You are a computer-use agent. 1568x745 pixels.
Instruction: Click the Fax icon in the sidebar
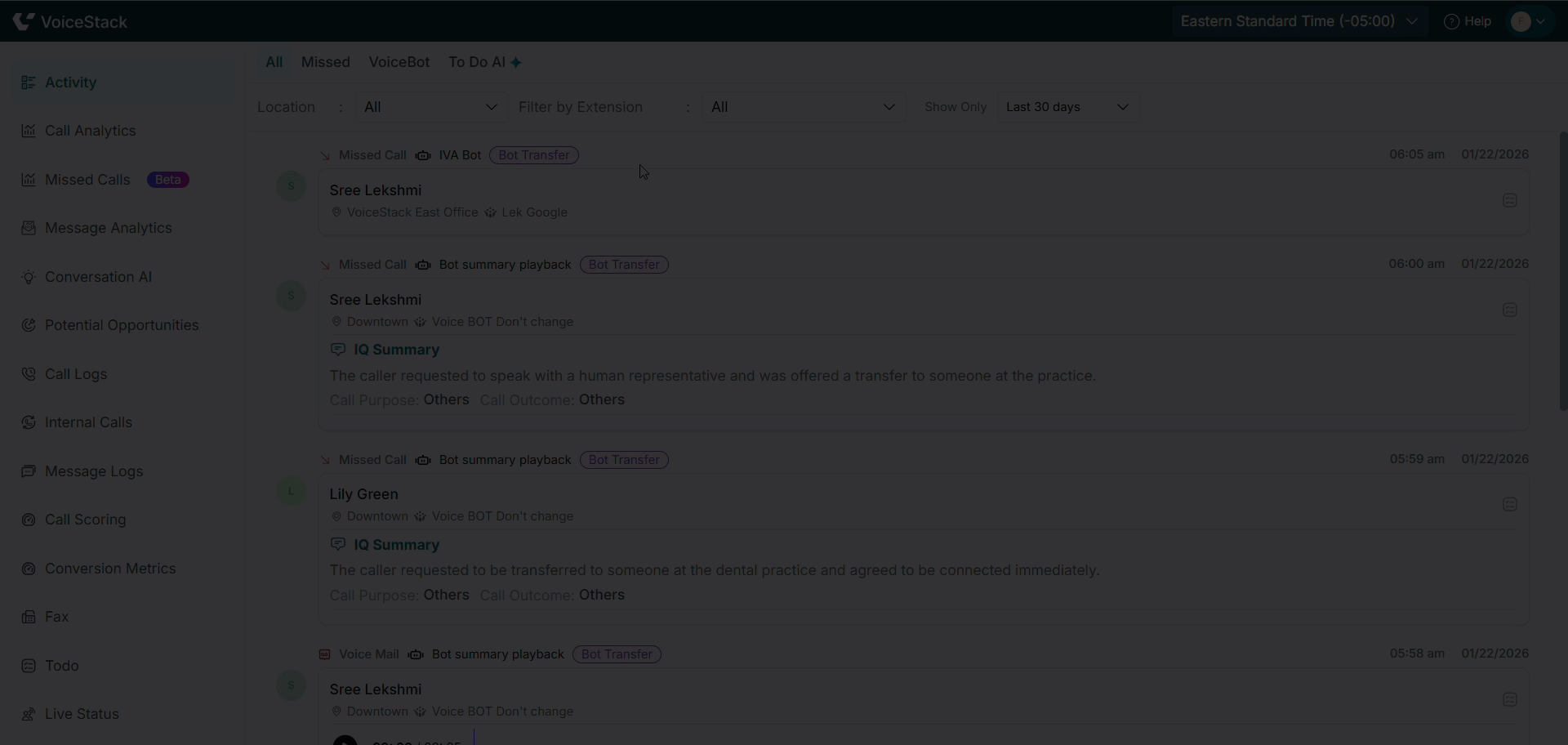29,617
